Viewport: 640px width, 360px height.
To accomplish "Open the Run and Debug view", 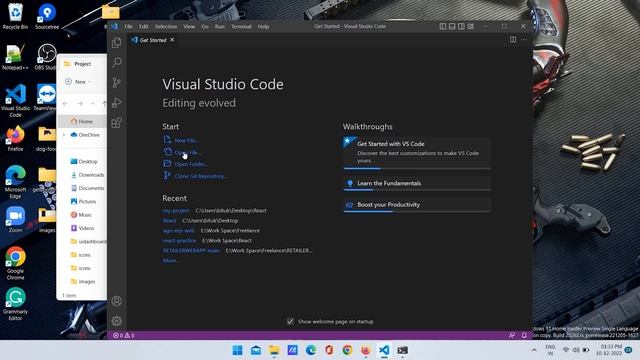I will [117, 102].
